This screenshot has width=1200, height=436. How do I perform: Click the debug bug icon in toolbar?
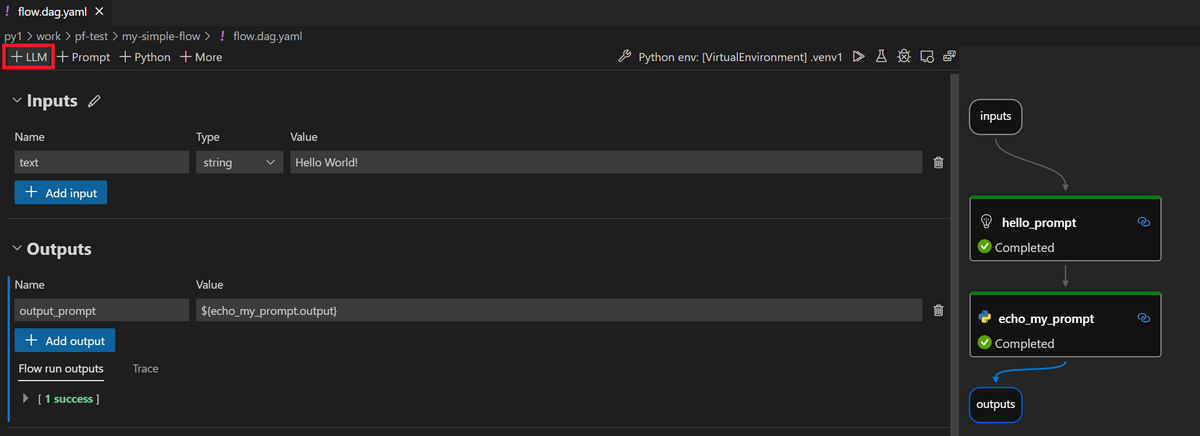pos(904,57)
